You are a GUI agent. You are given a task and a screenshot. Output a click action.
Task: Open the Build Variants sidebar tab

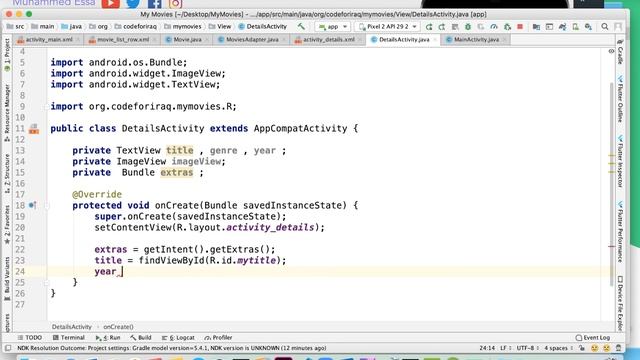pyautogui.click(x=7, y=278)
